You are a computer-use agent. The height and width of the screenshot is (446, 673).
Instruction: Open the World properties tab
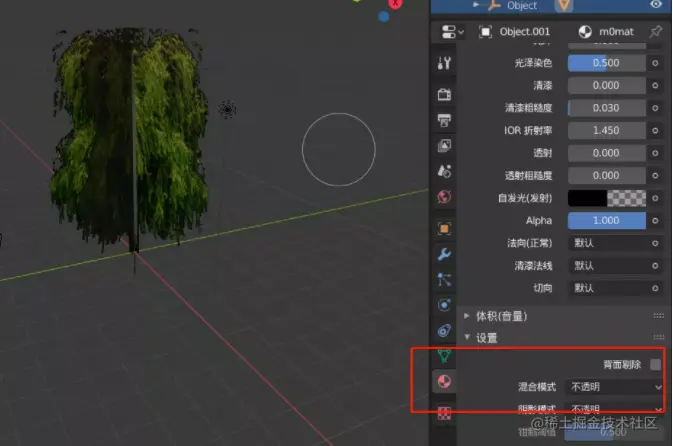(444, 197)
